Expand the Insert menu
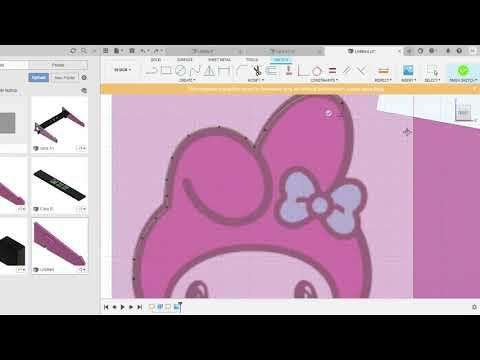 [x=408, y=80]
